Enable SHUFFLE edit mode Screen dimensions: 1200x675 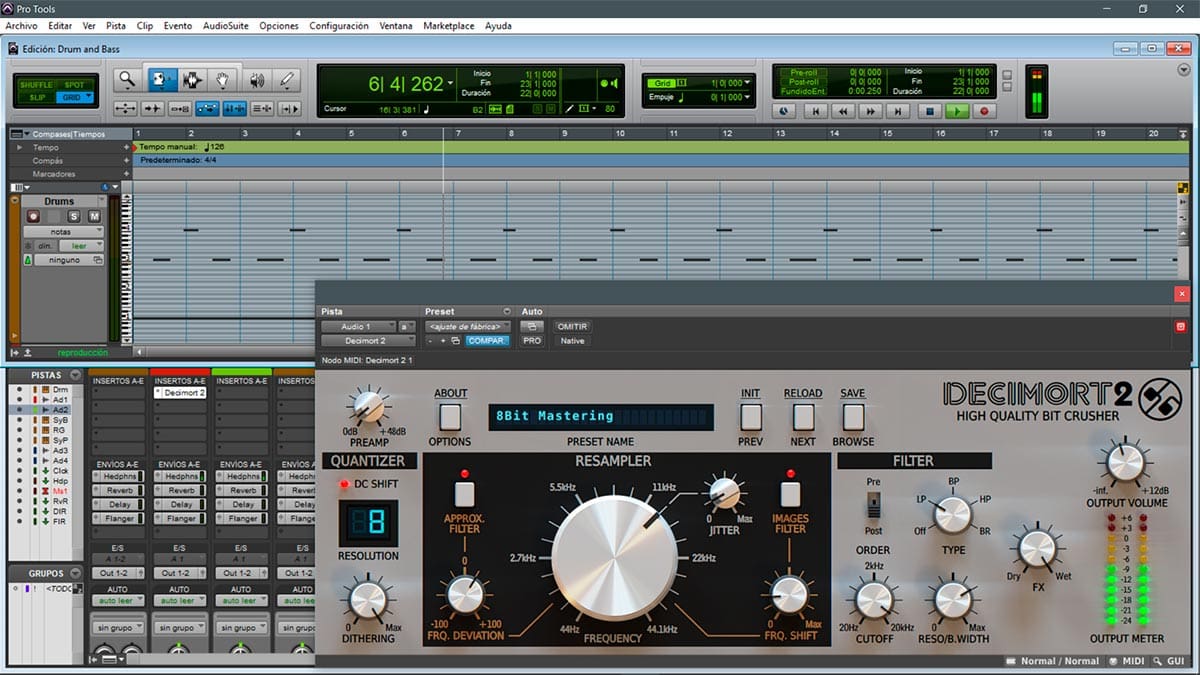tap(37, 85)
